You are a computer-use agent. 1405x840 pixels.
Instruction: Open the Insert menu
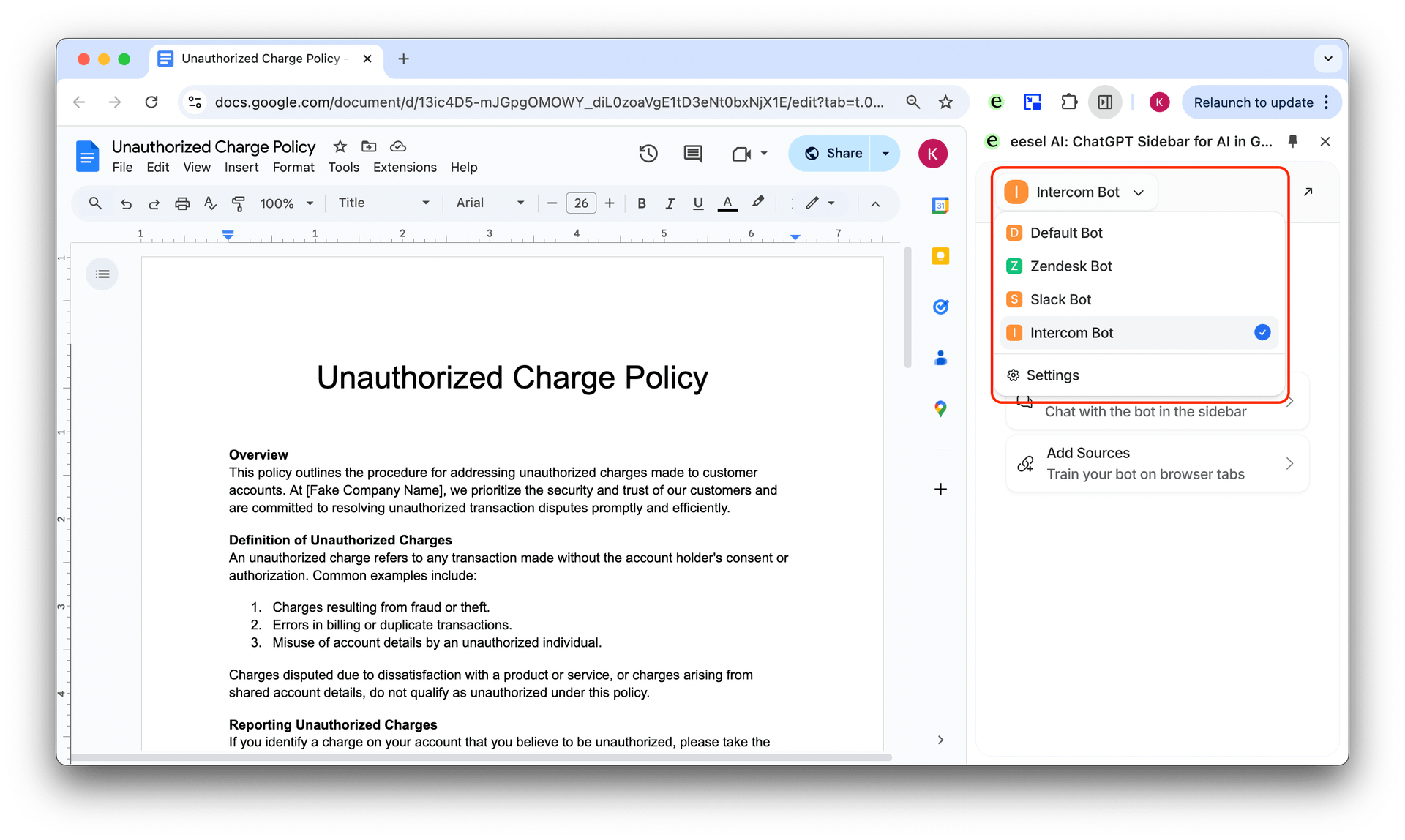pyautogui.click(x=241, y=168)
